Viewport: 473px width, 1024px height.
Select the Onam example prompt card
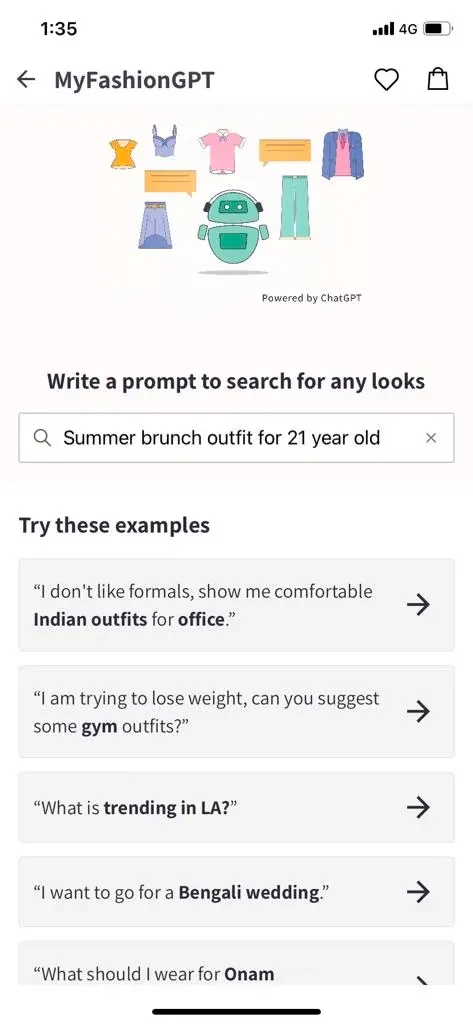[x=236, y=963]
